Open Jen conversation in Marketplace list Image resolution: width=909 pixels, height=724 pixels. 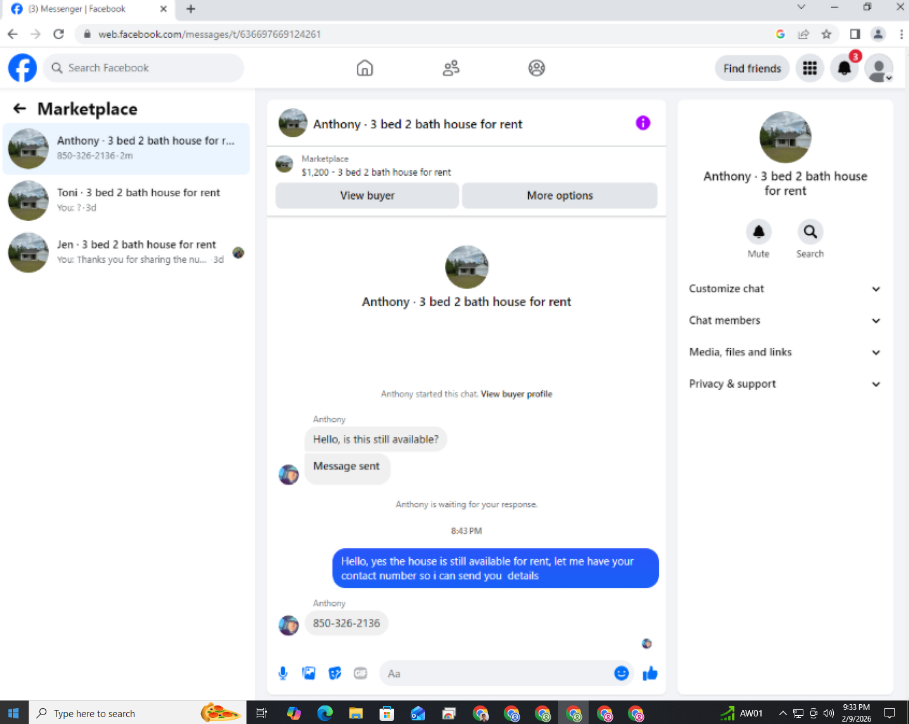click(x=126, y=252)
